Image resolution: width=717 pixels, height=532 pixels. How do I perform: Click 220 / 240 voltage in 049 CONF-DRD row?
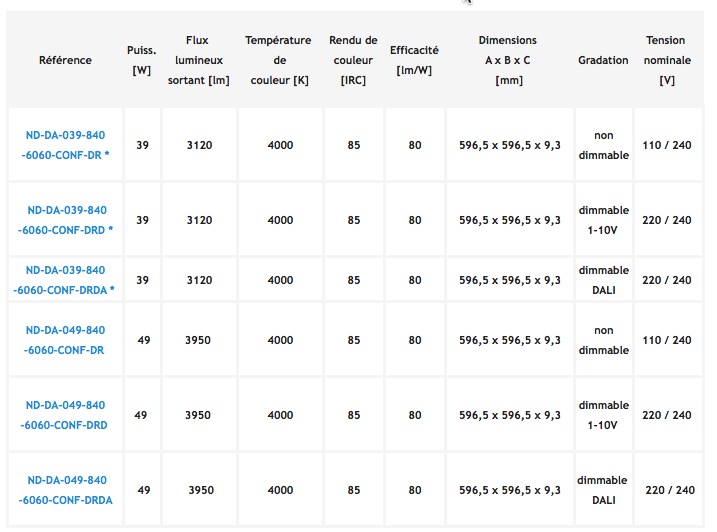point(667,415)
